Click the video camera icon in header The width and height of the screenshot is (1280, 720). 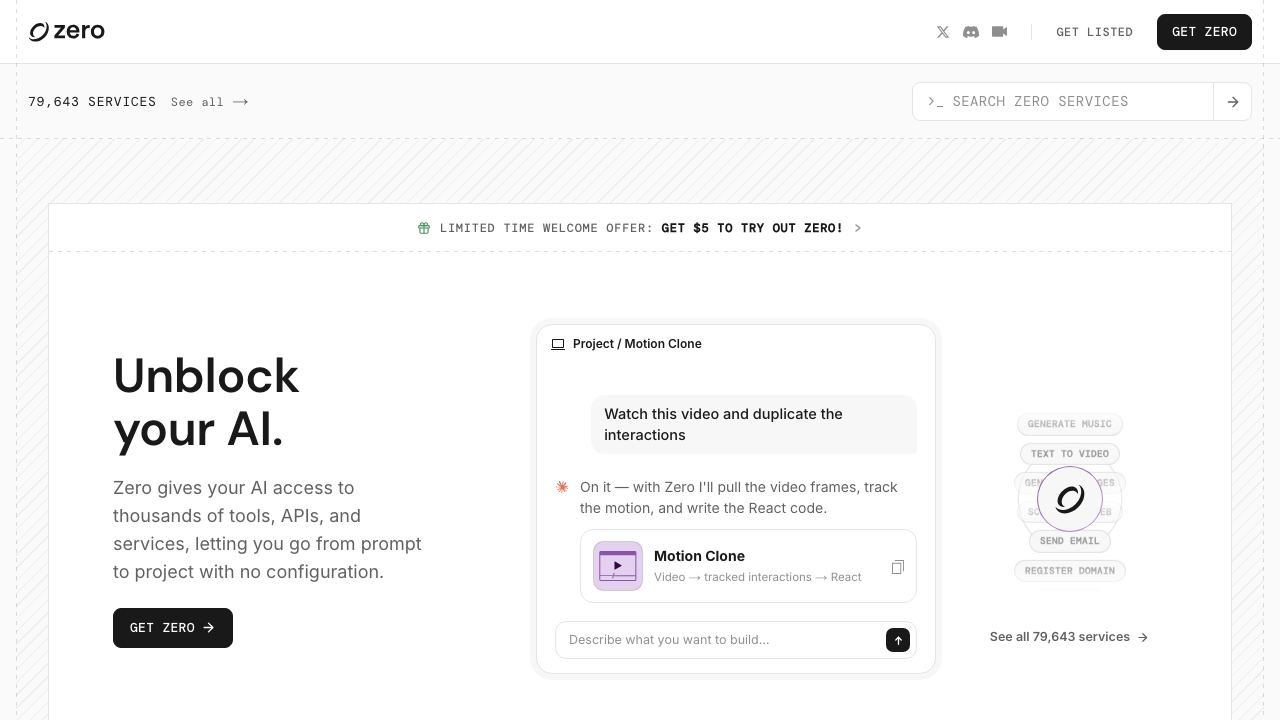pos(999,32)
